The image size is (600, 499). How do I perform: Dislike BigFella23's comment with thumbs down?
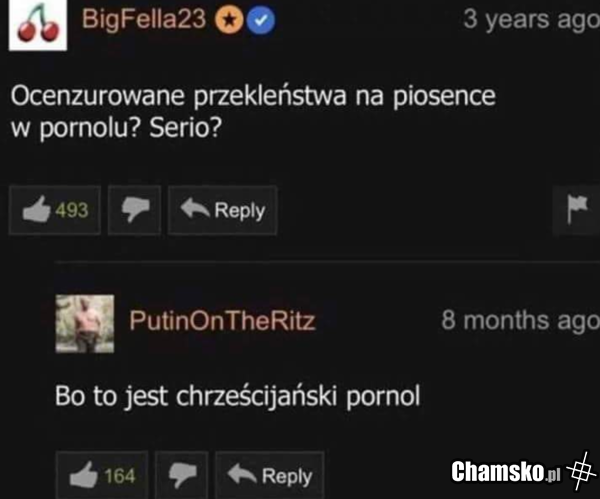[134, 210]
